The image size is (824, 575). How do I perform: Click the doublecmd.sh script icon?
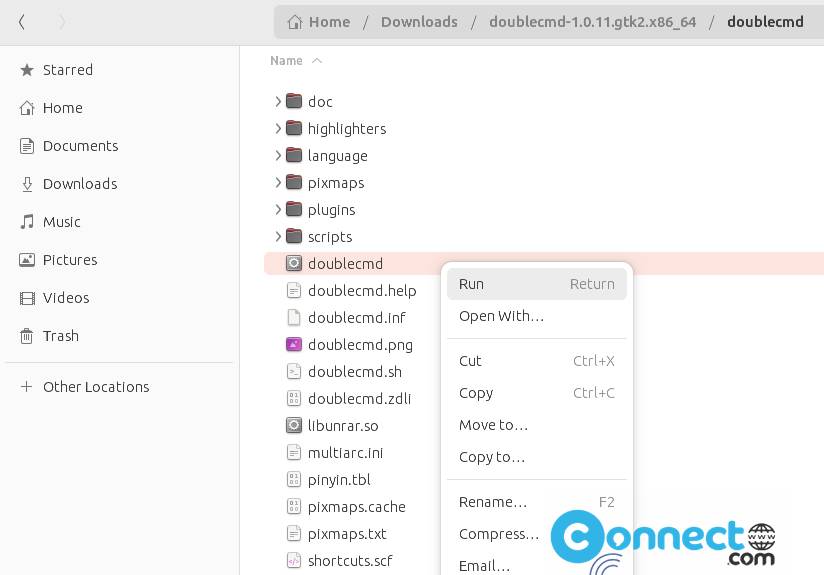coord(294,372)
